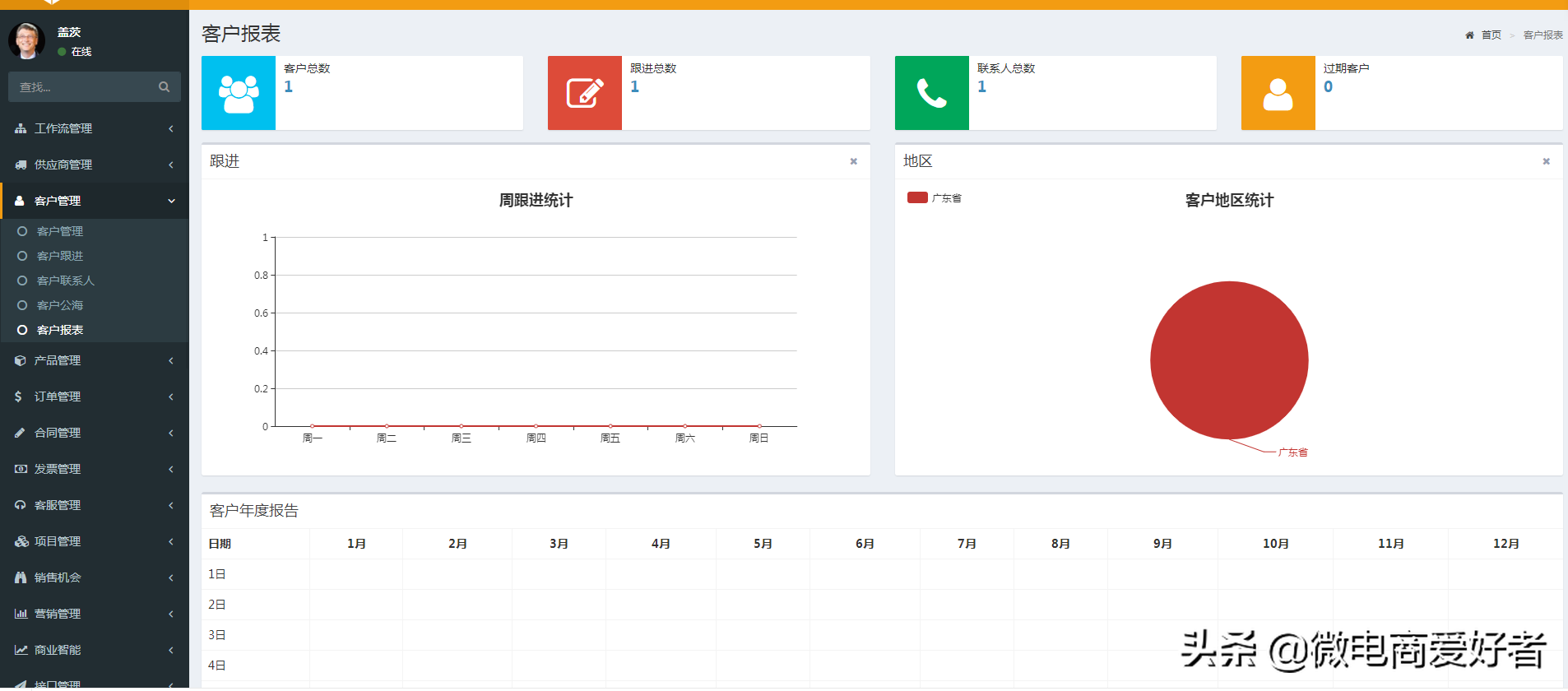Click the 联系人总数 value 1

click(x=982, y=86)
